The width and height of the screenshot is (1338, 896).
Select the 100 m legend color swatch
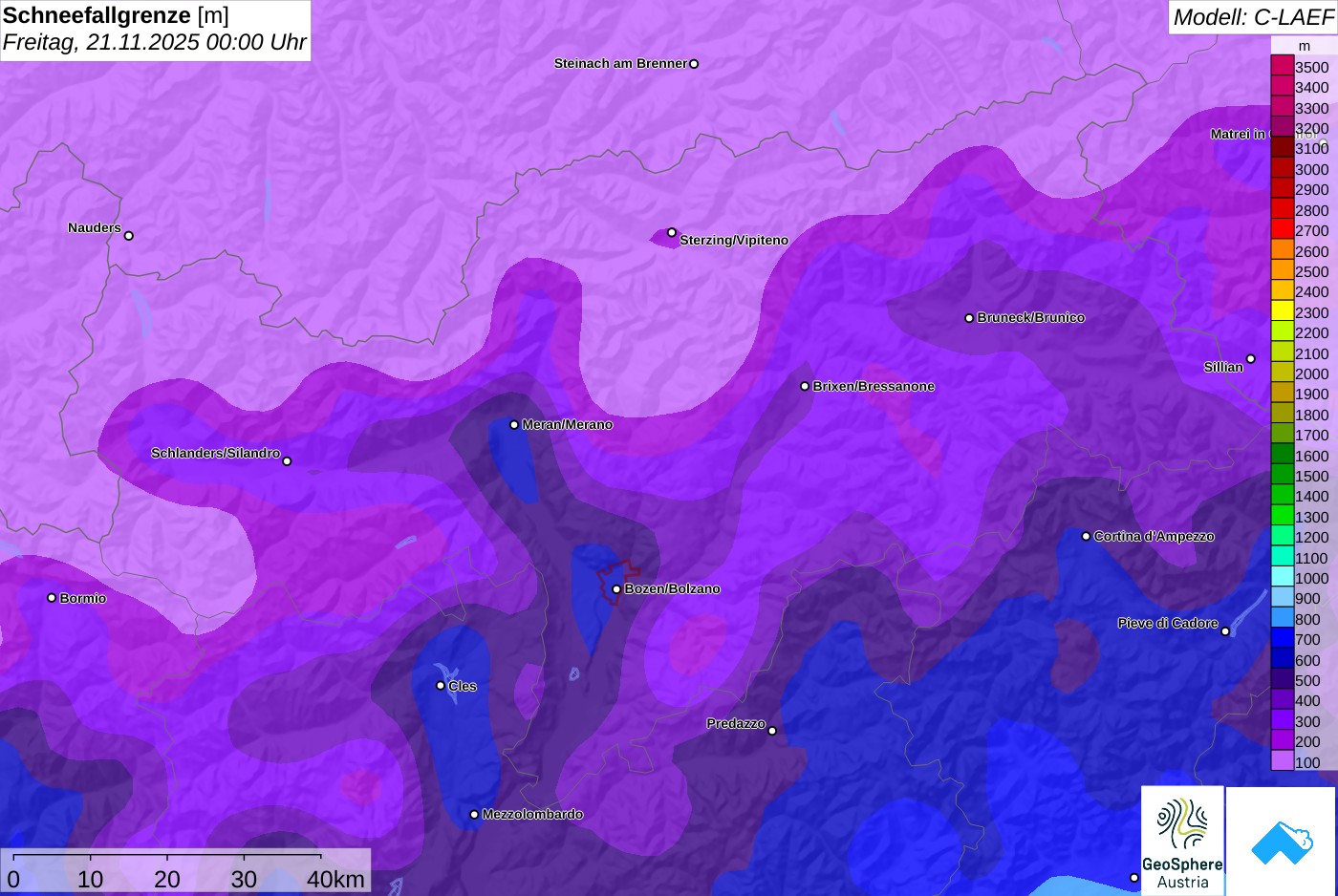[x=1283, y=761]
